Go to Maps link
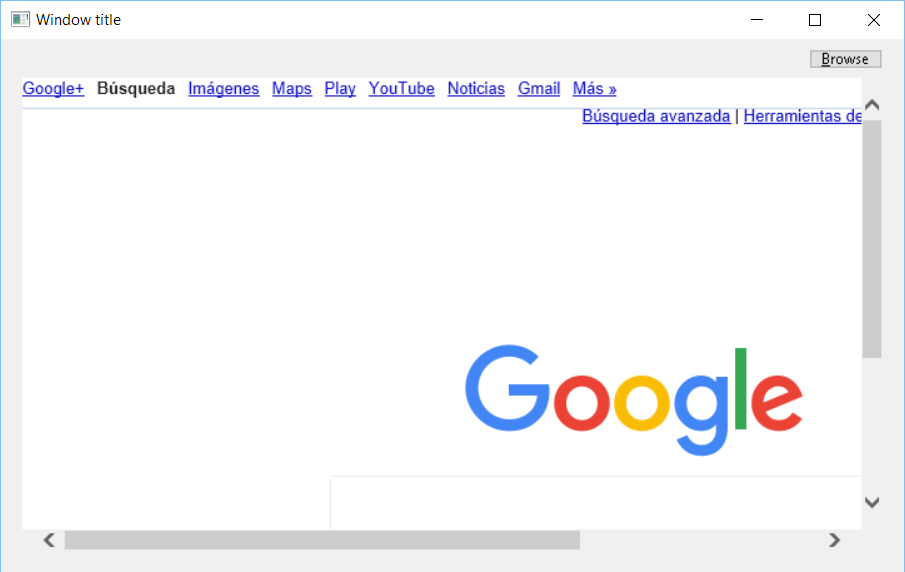The image size is (905, 572). 291,88
